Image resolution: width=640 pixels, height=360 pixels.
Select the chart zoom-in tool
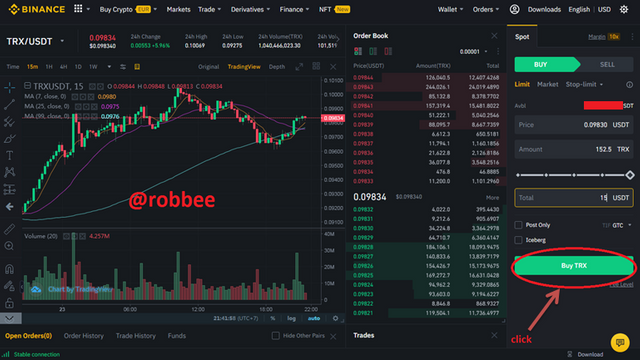(x=9, y=246)
